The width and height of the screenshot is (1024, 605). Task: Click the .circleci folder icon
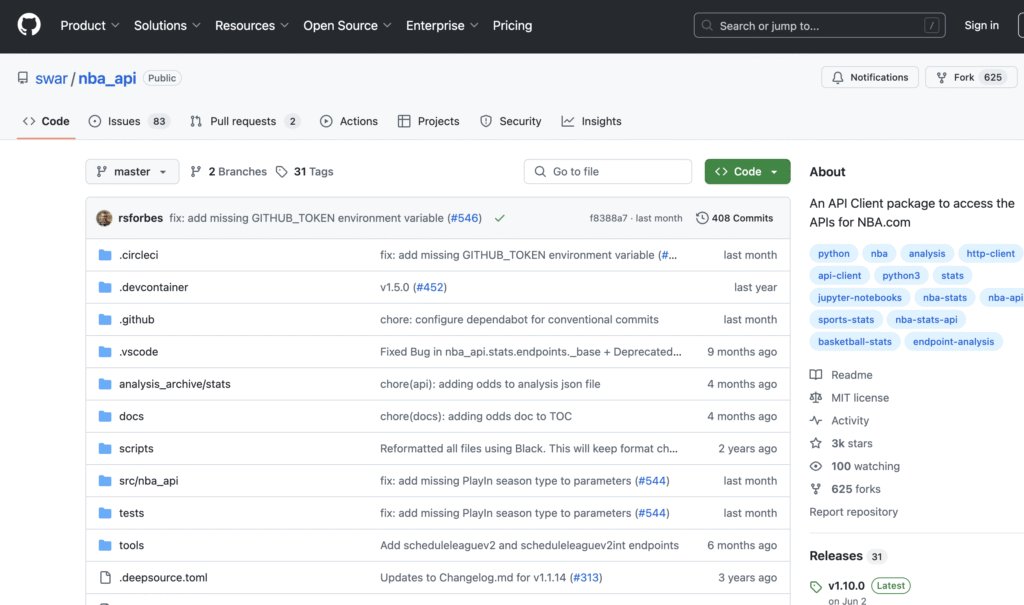(104, 255)
